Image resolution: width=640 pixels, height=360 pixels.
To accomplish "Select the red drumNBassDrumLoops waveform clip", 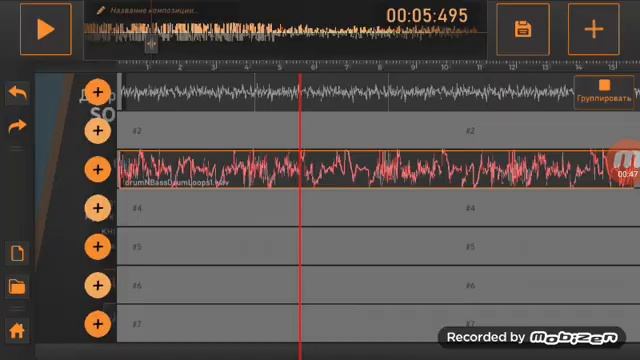I will (376, 169).
